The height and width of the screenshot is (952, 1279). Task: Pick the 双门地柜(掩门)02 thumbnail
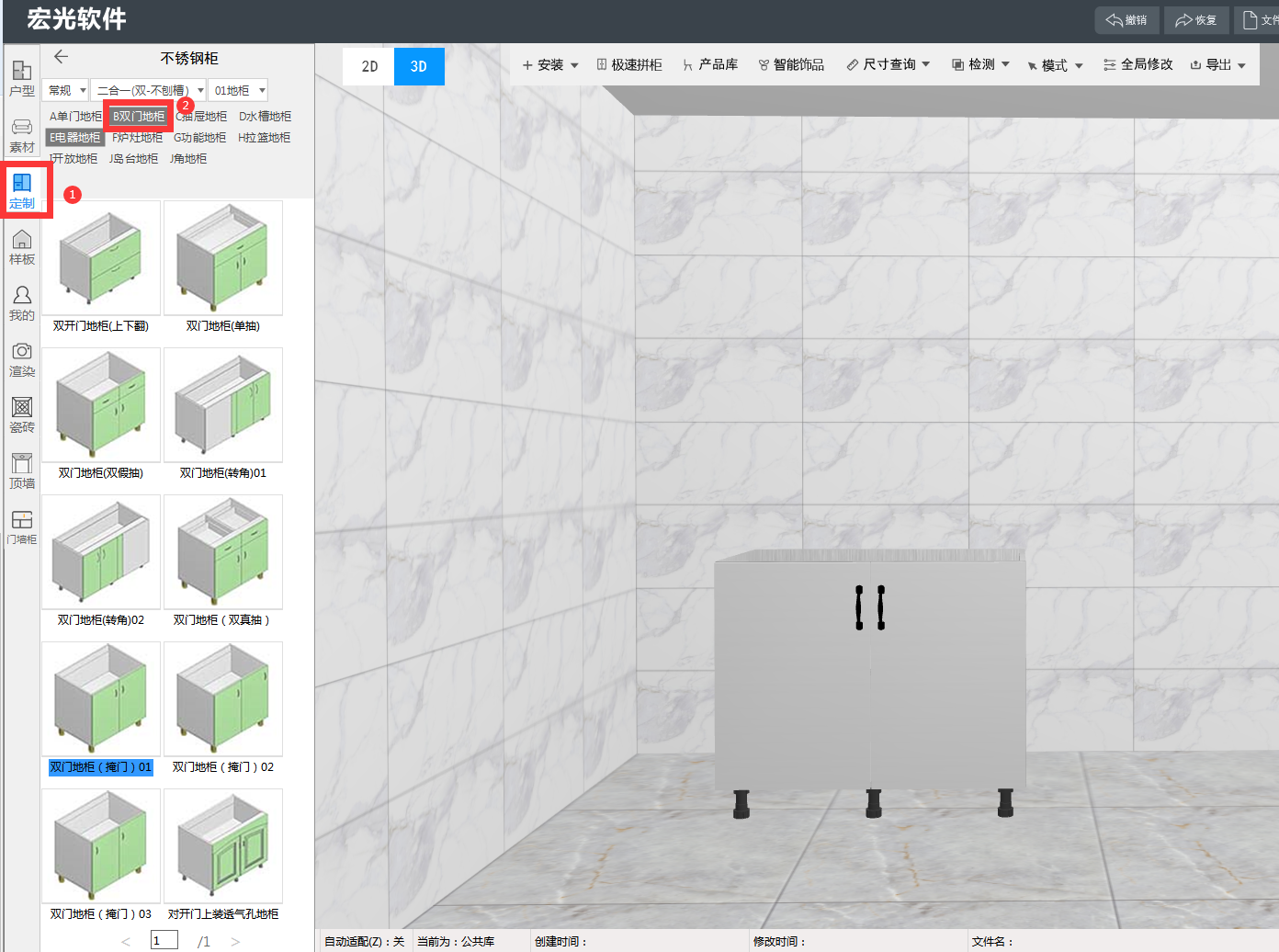223,699
